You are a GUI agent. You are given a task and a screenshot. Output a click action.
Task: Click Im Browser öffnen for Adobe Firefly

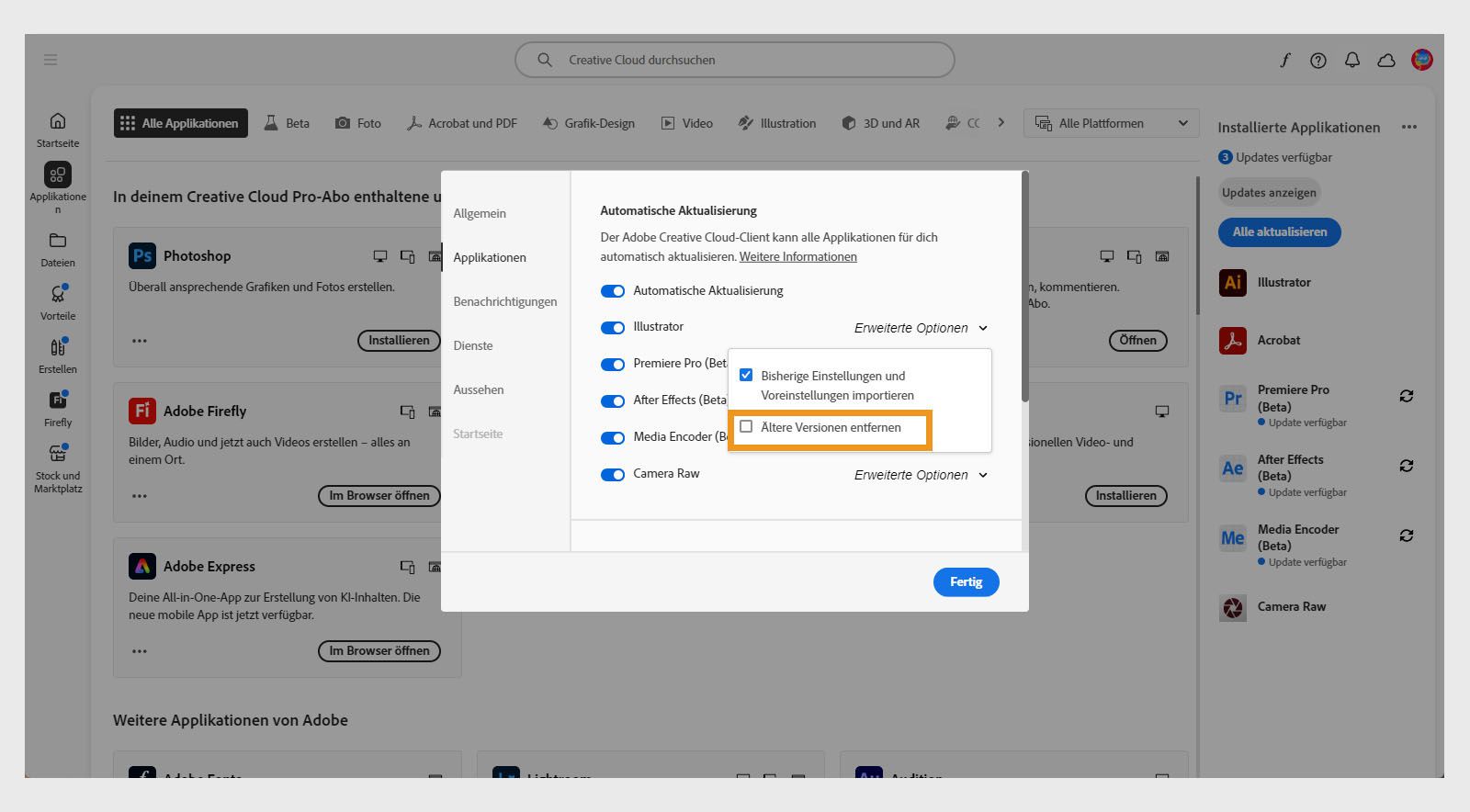[x=379, y=496]
